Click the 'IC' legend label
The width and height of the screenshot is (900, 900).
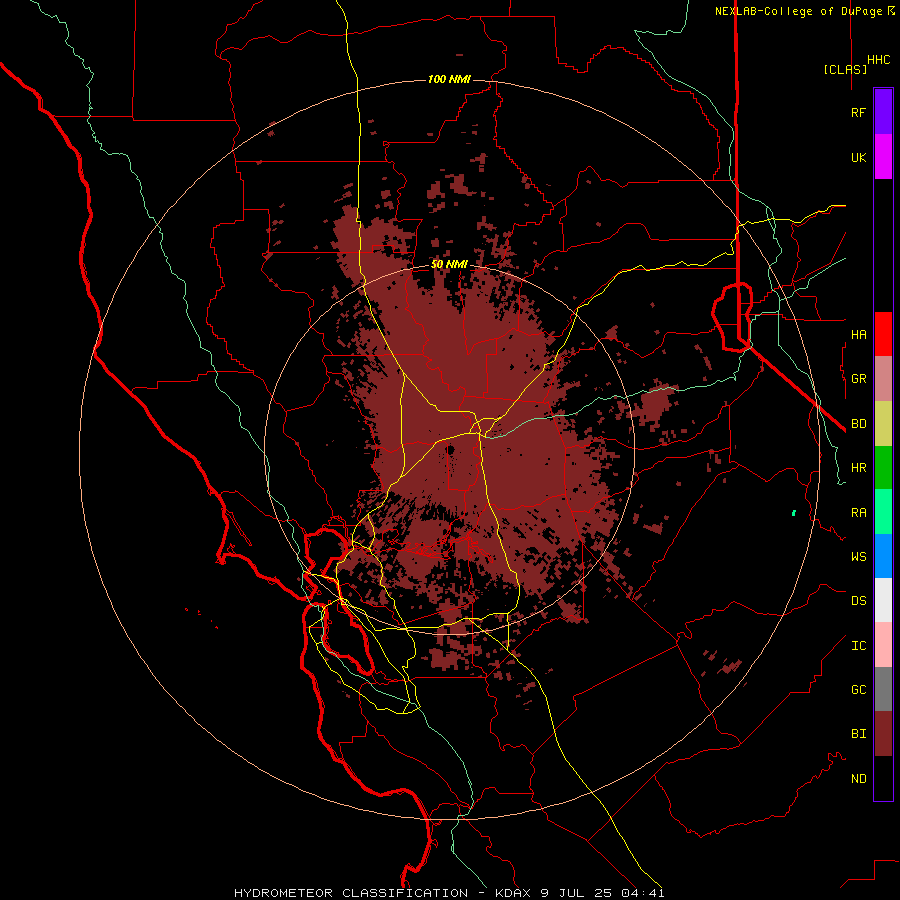click(858, 646)
